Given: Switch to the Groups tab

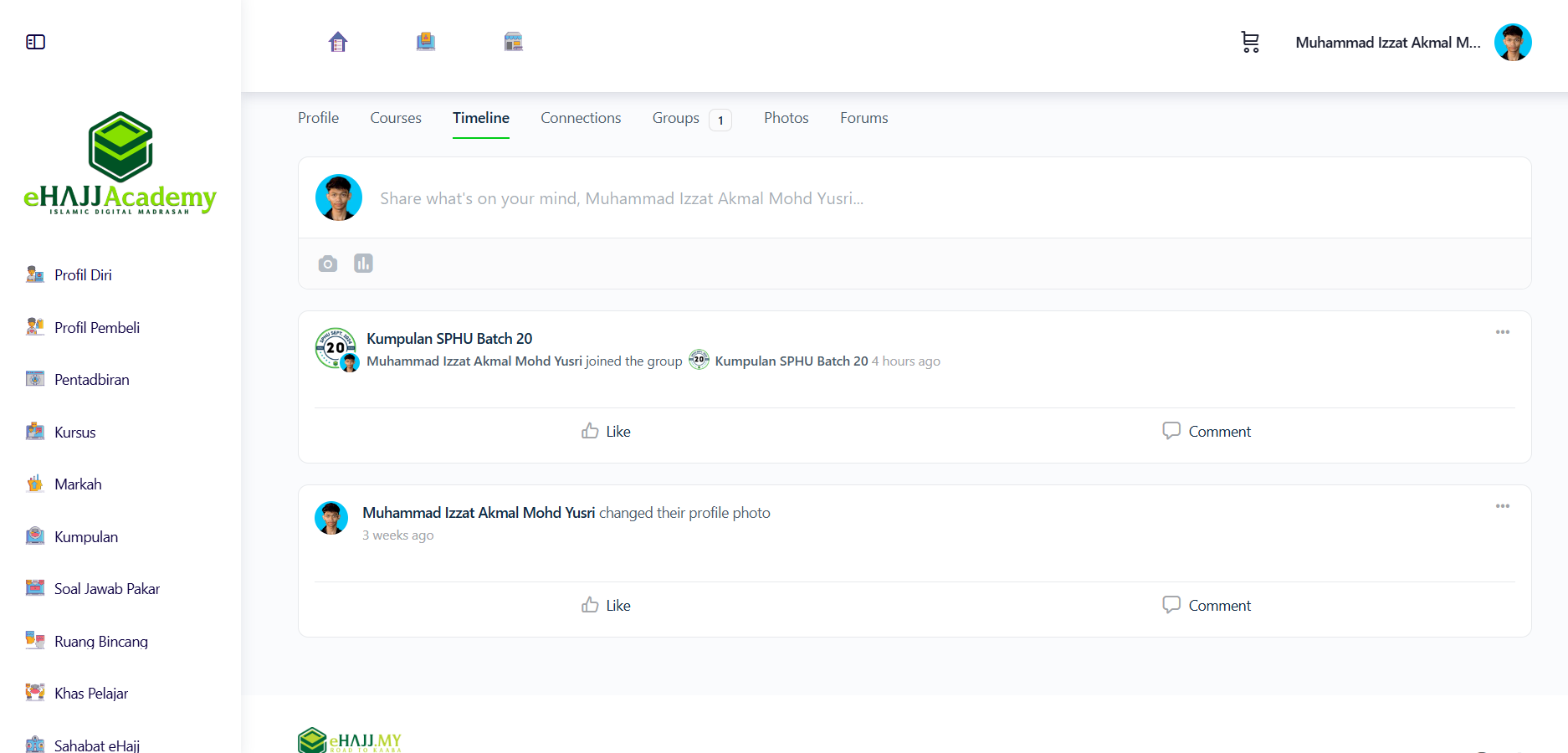Looking at the screenshot, I should click(x=676, y=118).
